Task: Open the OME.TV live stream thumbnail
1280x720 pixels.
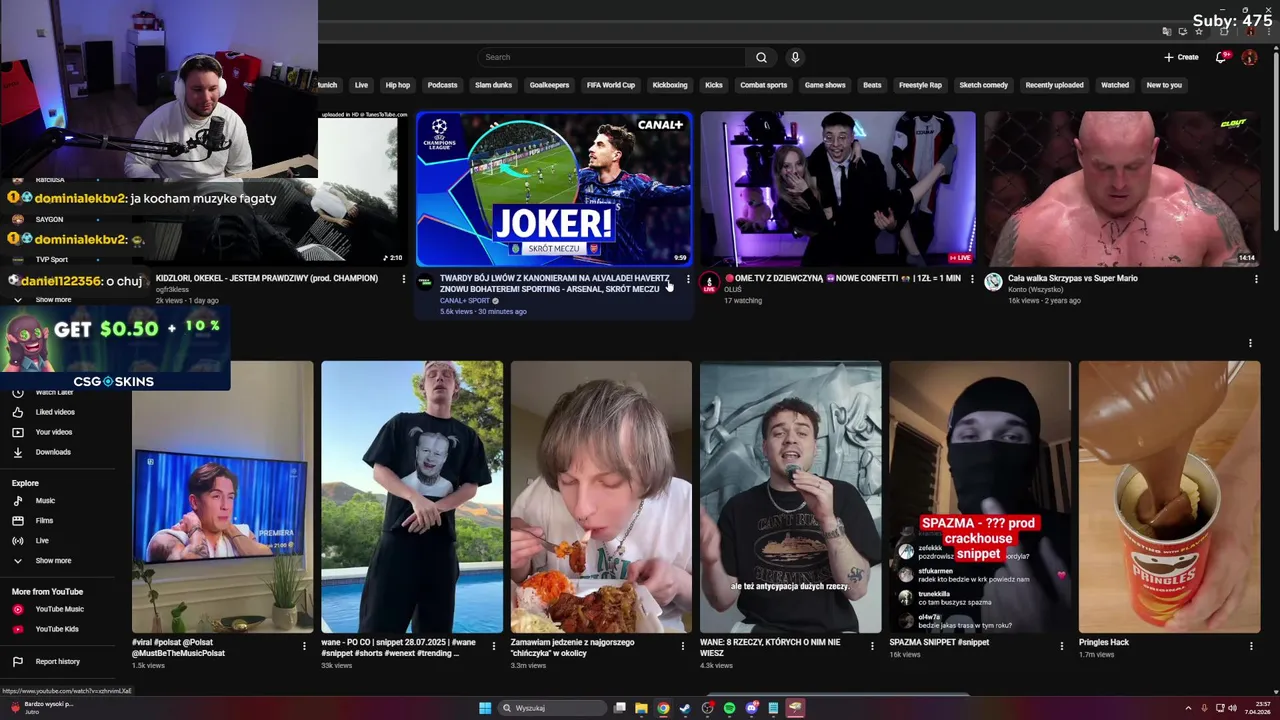Action: (838, 189)
